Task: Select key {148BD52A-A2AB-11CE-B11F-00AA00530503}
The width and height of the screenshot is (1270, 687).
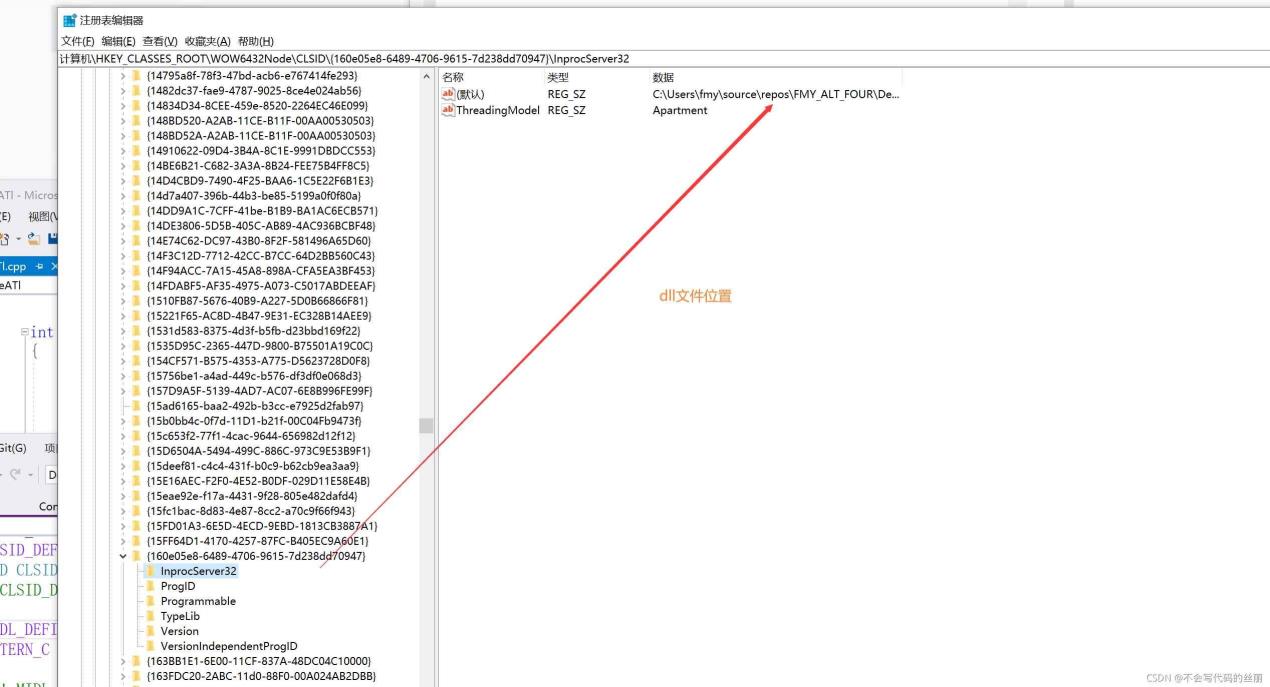Action: point(261,136)
